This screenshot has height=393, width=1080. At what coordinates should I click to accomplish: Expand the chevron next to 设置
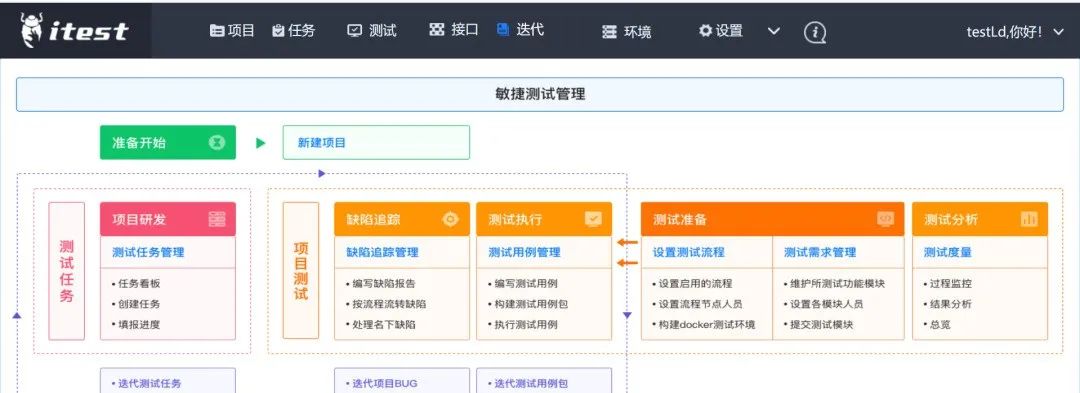coord(773,31)
